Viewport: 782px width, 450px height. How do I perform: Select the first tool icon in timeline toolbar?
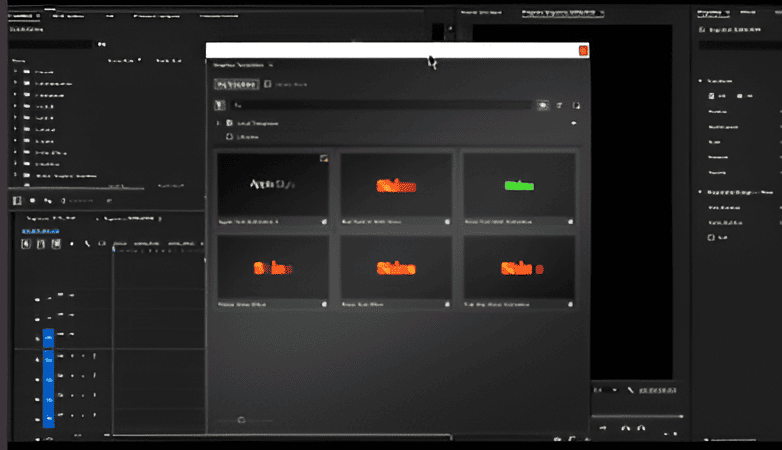pyautogui.click(x=27, y=244)
